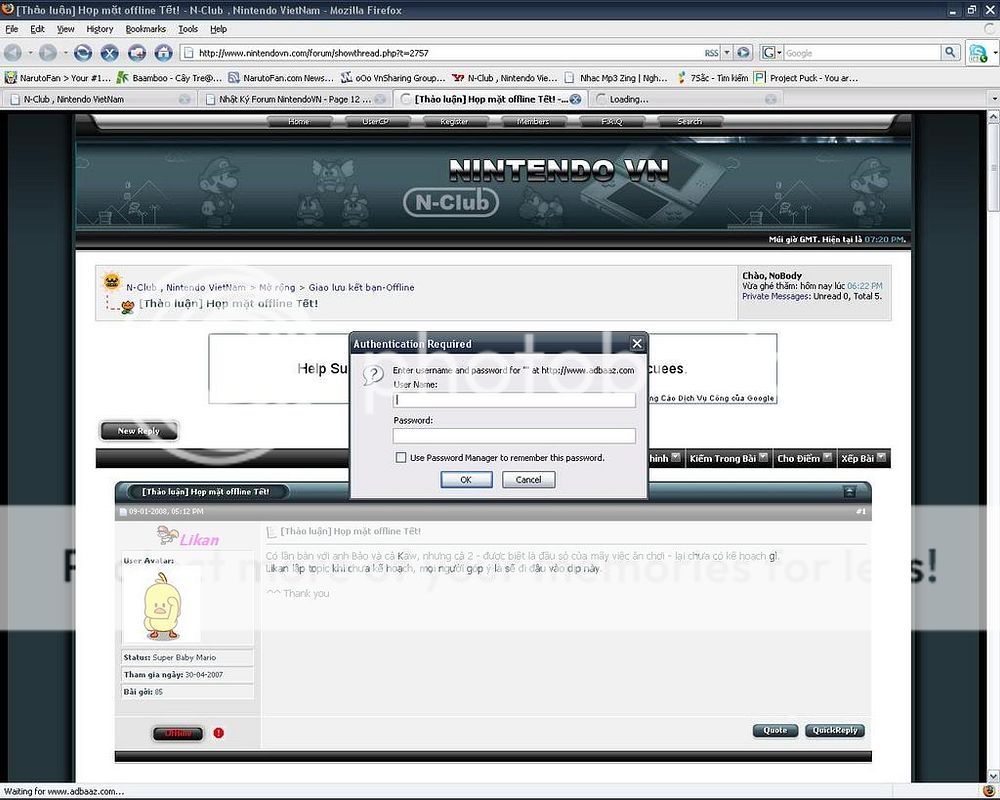Open the back history dropdown arrow
The width and height of the screenshot is (1000, 800).
tap(30, 53)
